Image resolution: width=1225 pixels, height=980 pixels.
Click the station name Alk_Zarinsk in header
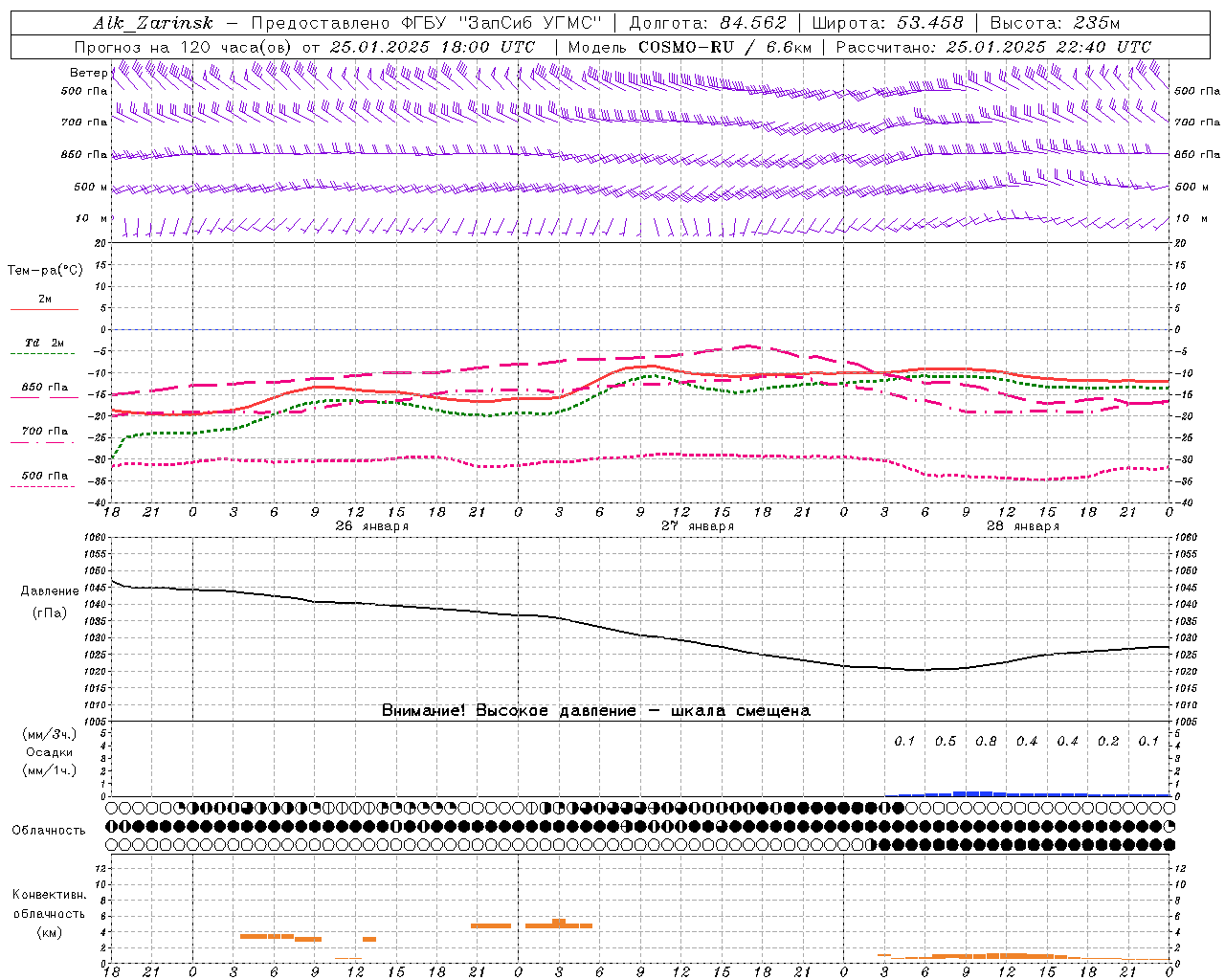[153, 23]
